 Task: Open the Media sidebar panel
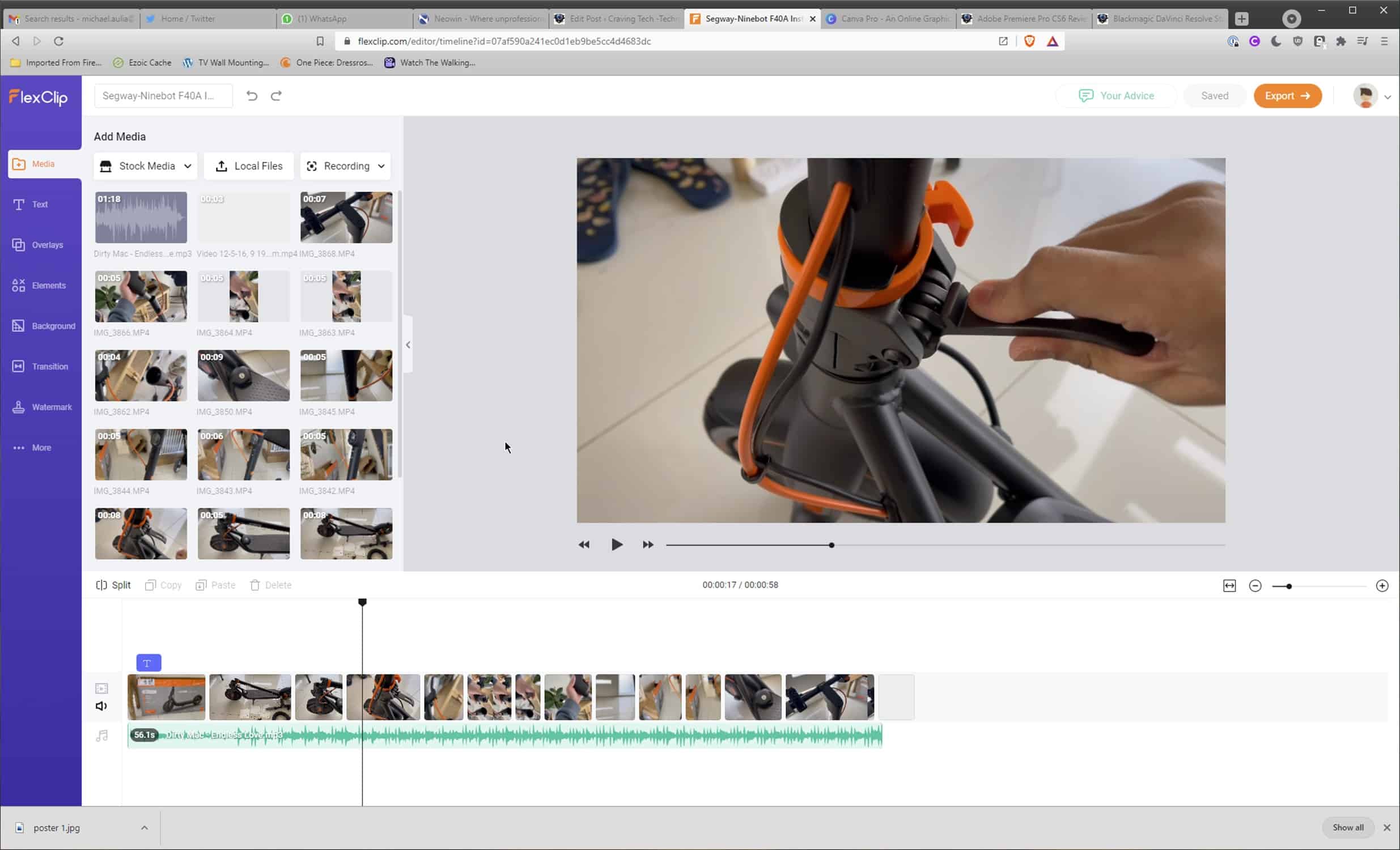(x=44, y=164)
